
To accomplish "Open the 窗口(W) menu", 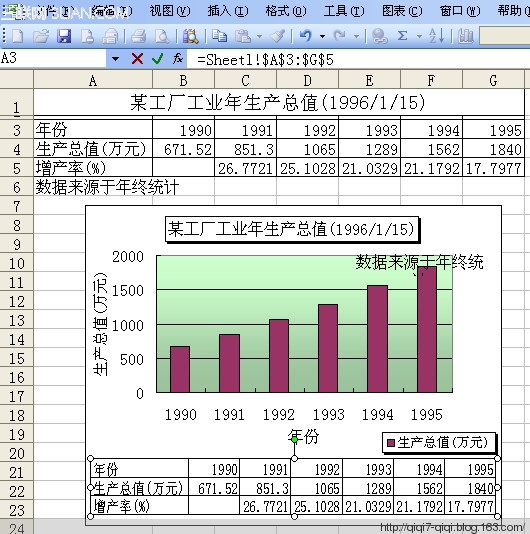I will tap(460, 12).
